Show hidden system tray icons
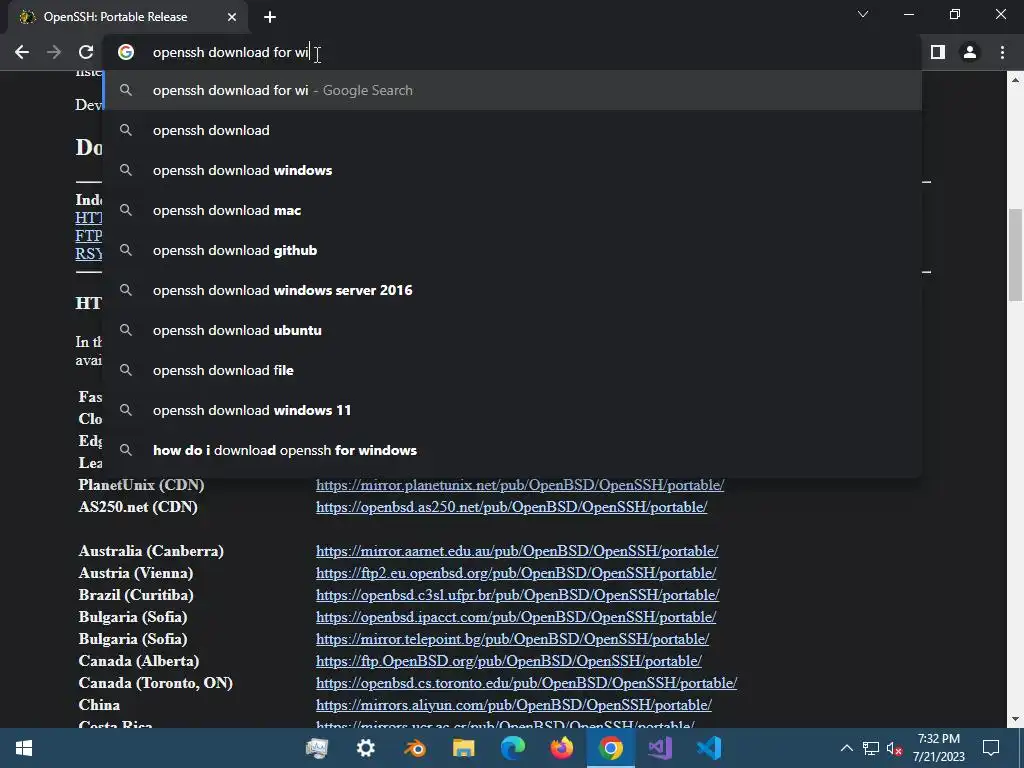This screenshot has width=1024, height=768. click(846, 748)
